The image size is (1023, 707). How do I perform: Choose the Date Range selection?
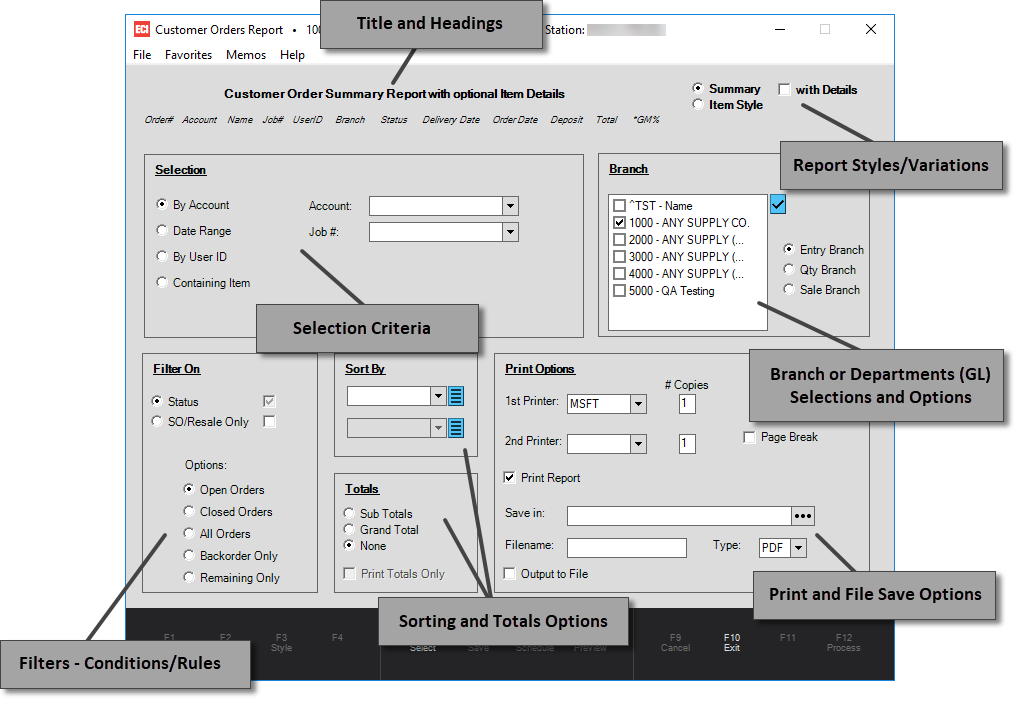[162, 230]
